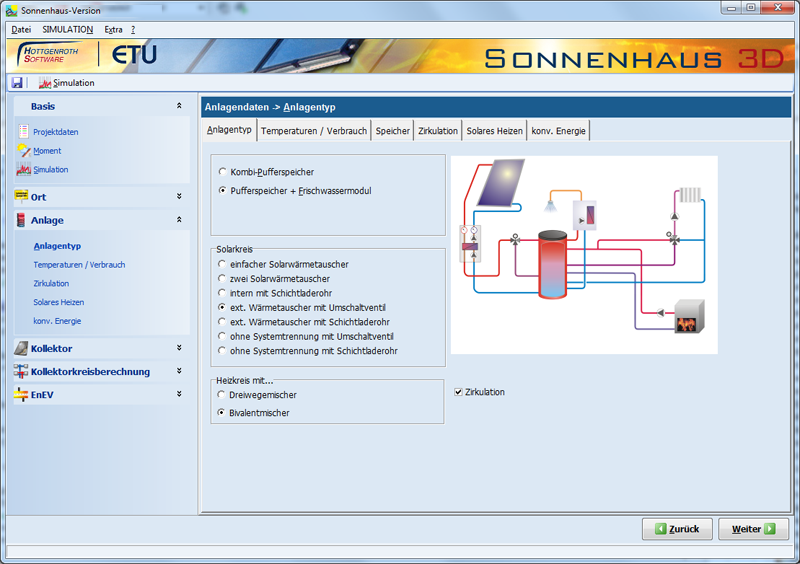
Task: Collapse the Basis section chevron
Action: 179,106
